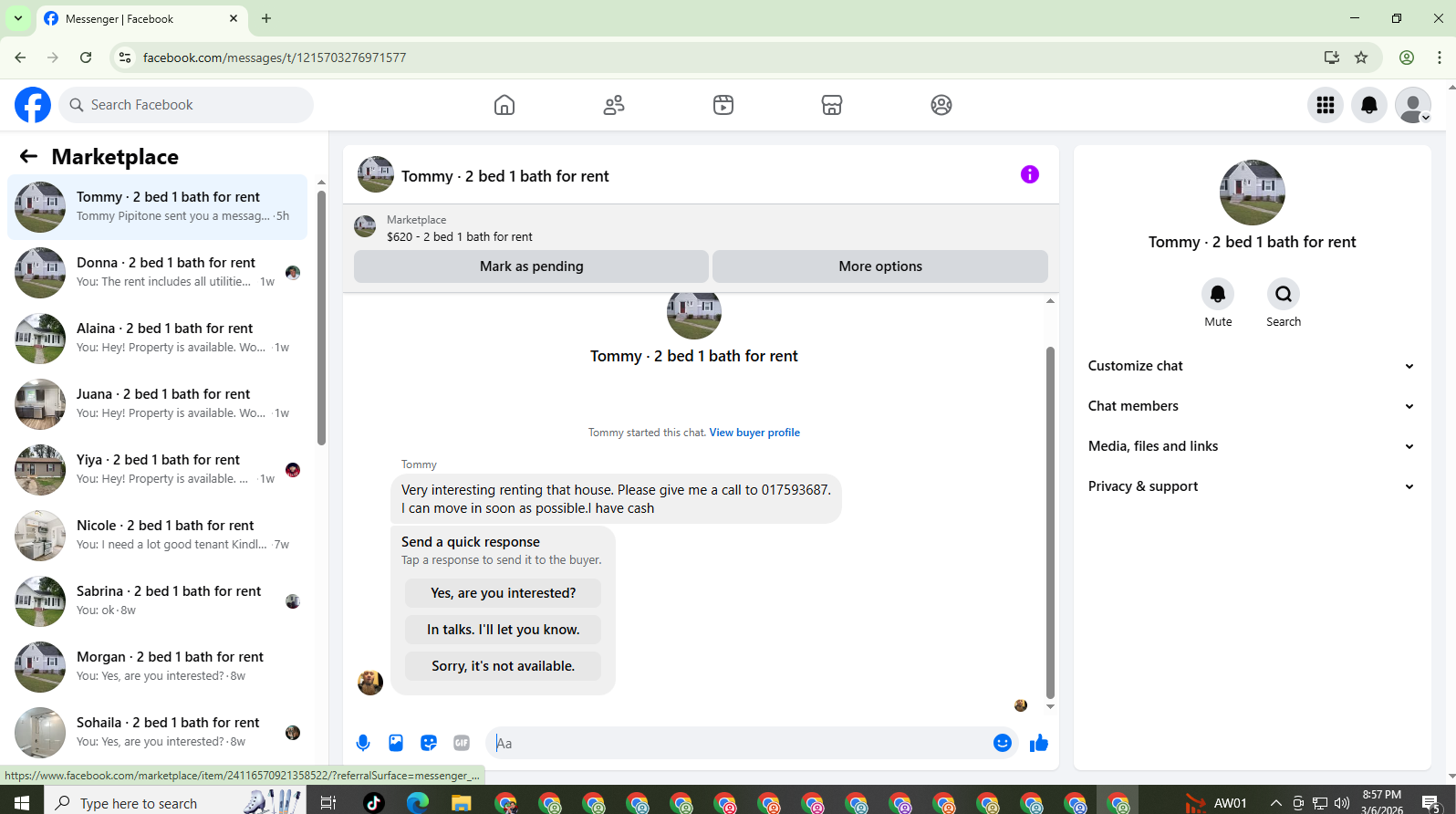1456x814 pixels.
Task: Click More options button
Action: pos(880,266)
